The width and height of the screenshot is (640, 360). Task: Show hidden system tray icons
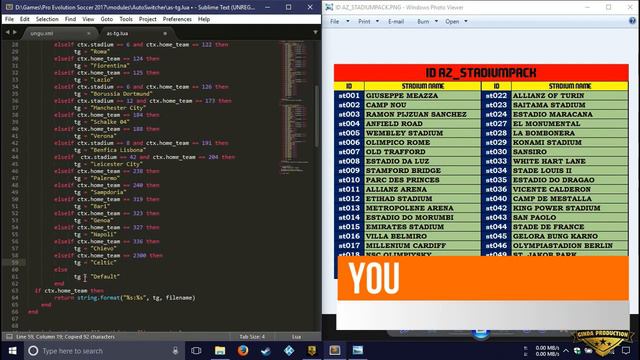coord(566,351)
